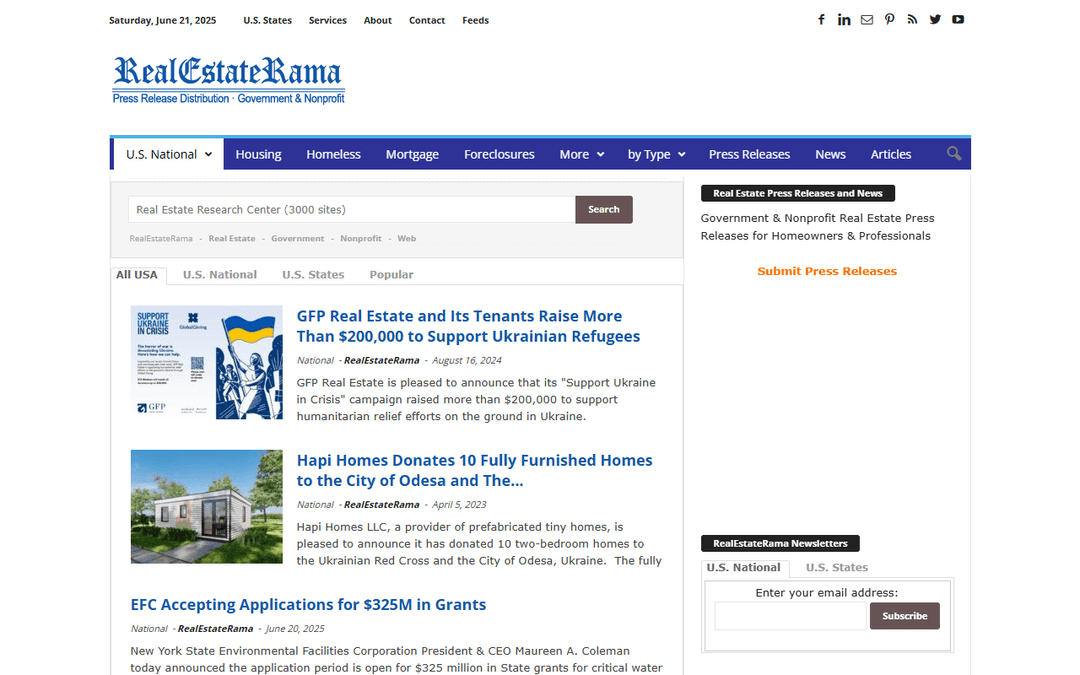Click the Subscribe button
Viewport: 1080px width, 675px height.
[x=904, y=616]
